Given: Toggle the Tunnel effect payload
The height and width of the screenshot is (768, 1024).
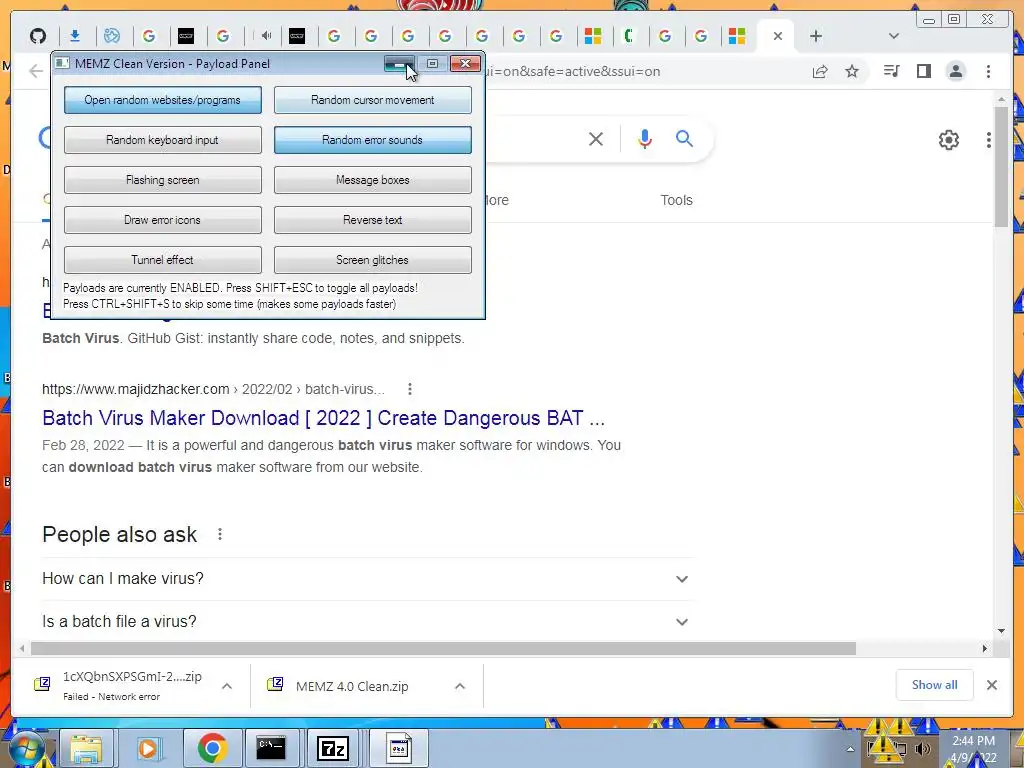Looking at the screenshot, I should pyautogui.click(x=163, y=259).
